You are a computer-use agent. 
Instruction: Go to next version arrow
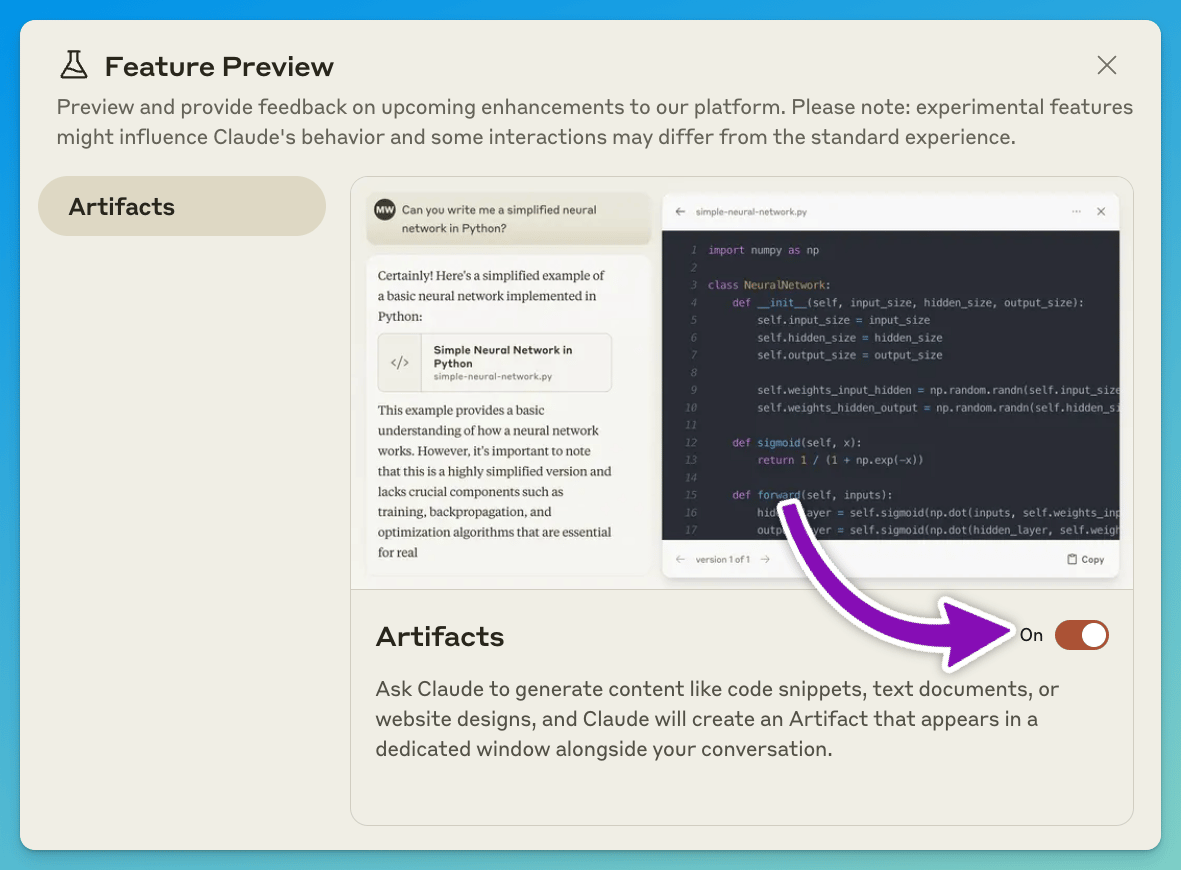[765, 560]
